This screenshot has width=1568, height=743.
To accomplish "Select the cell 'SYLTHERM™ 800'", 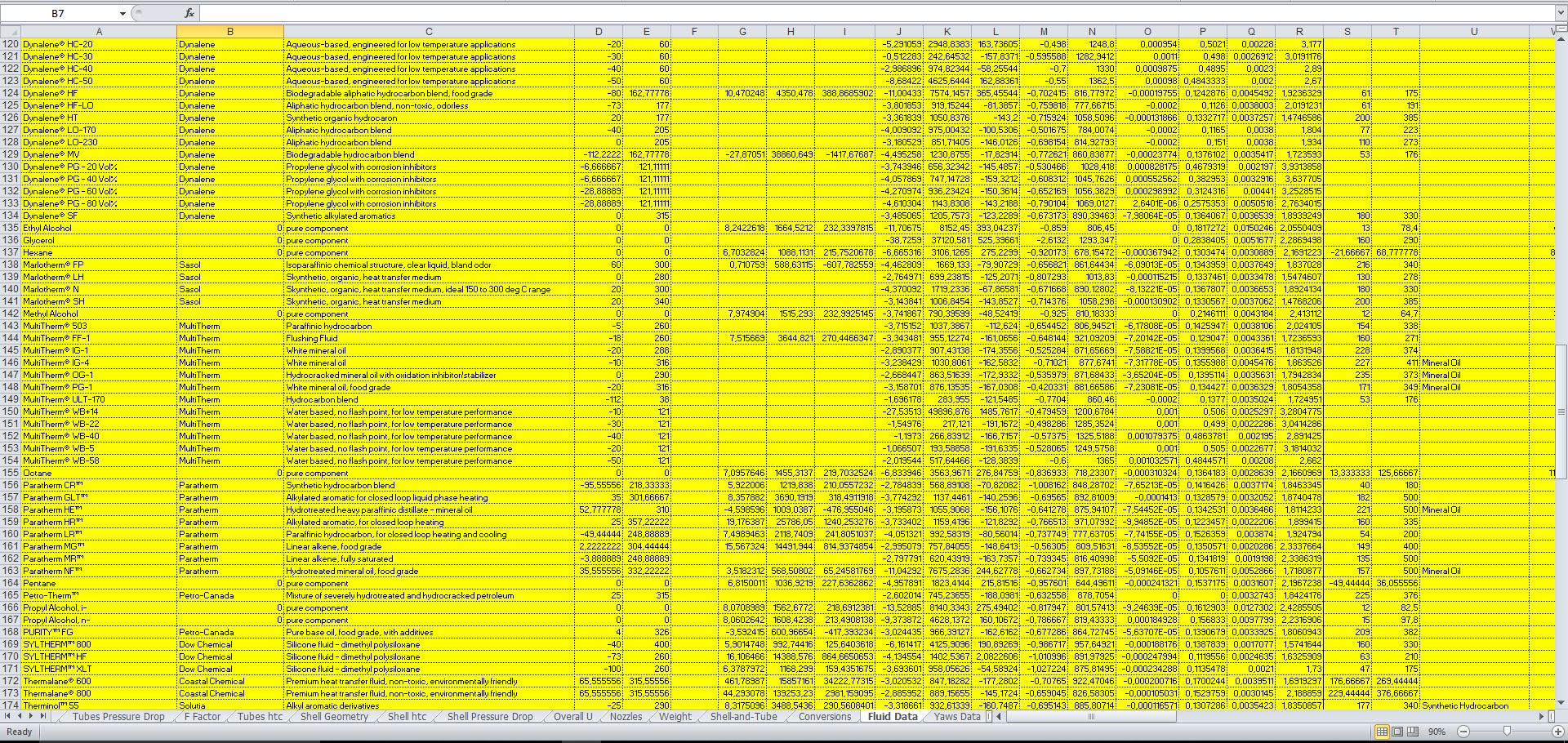I will point(99,645).
